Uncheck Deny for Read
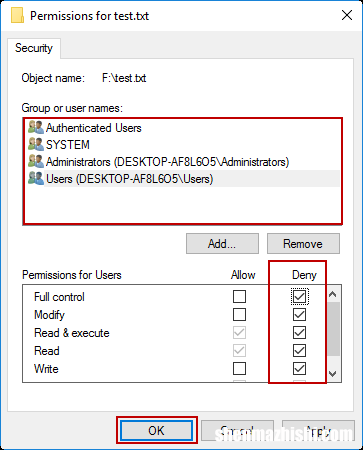 [299, 350]
